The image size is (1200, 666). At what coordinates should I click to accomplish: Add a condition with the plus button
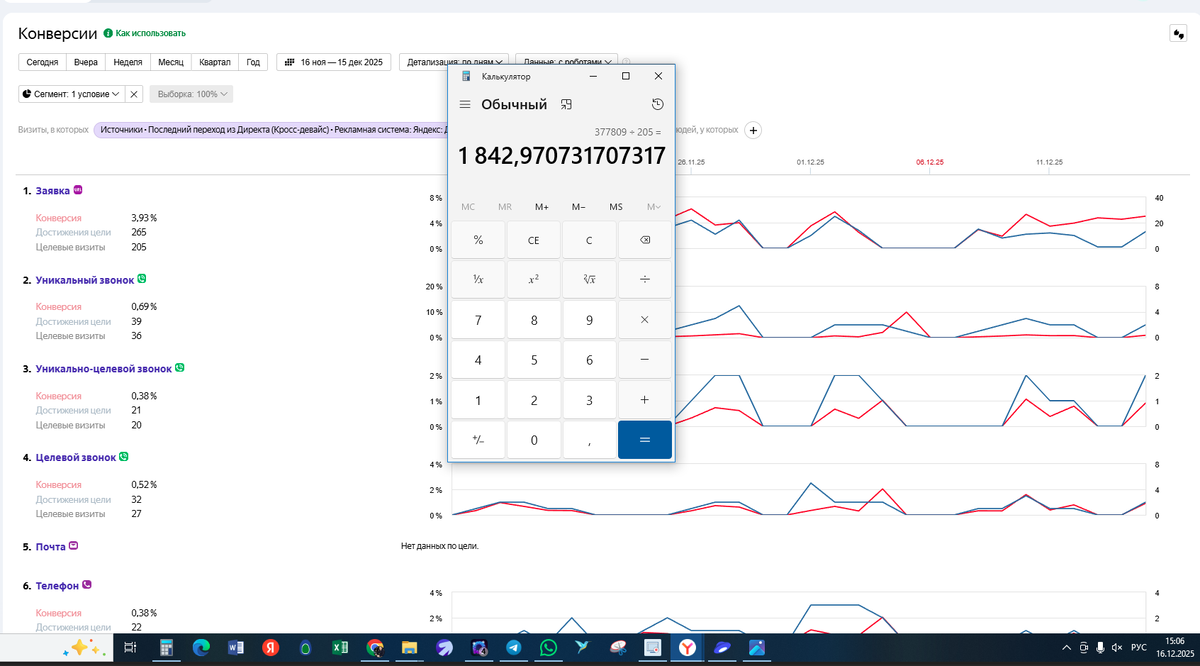[755, 130]
